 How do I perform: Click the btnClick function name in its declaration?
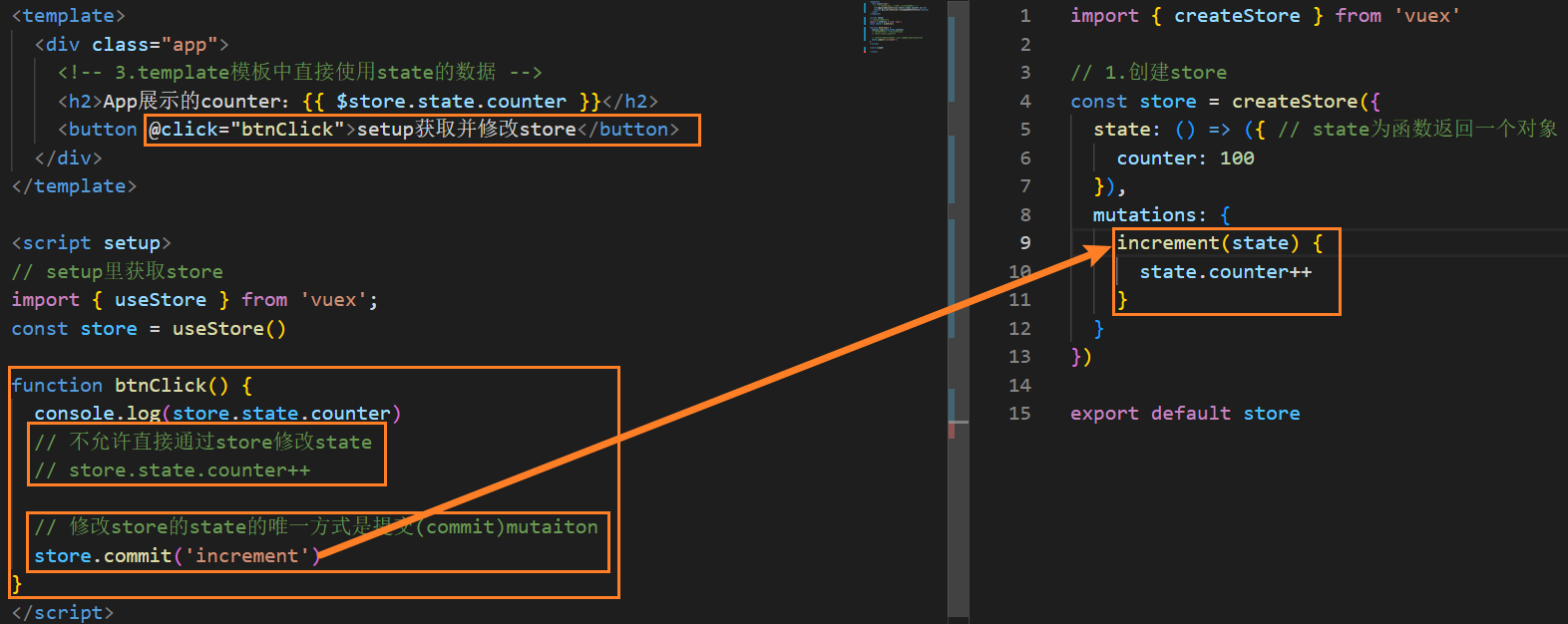(x=160, y=385)
